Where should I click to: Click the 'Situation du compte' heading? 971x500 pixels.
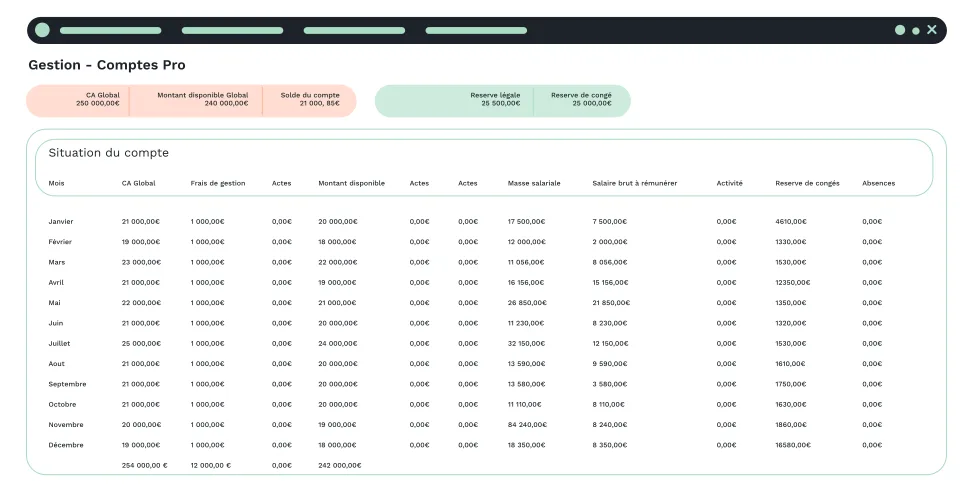click(108, 152)
